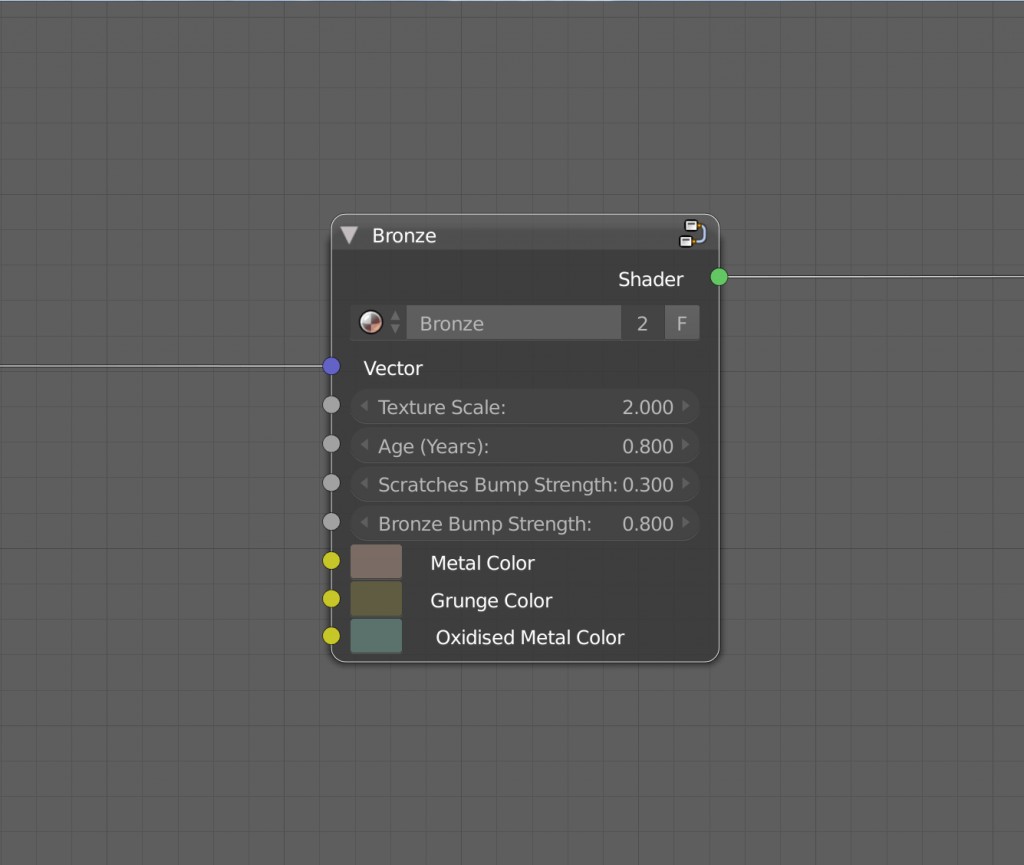The height and width of the screenshot is (865, 1024).
Task: Open the Grunge Color swatch picker
Action: [376, 598]
